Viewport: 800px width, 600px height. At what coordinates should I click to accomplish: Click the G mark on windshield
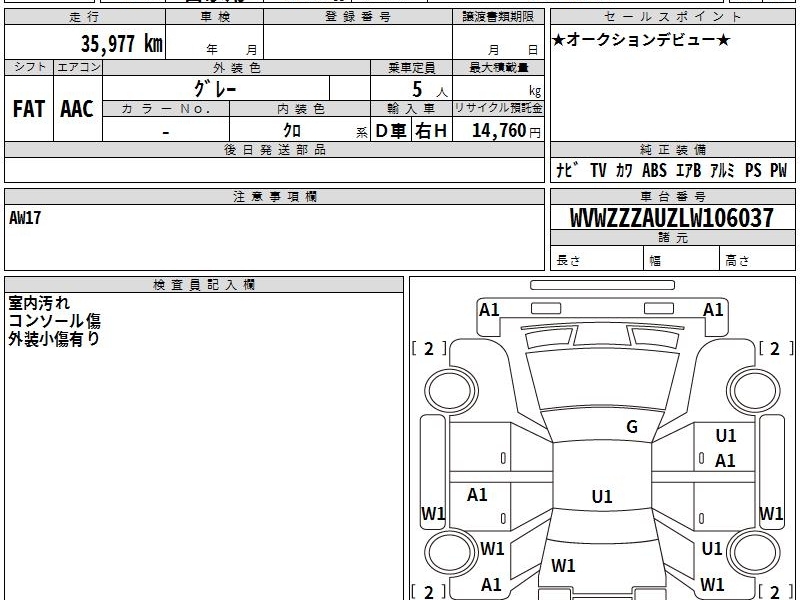pyautogui.click(x=632, y=426)
